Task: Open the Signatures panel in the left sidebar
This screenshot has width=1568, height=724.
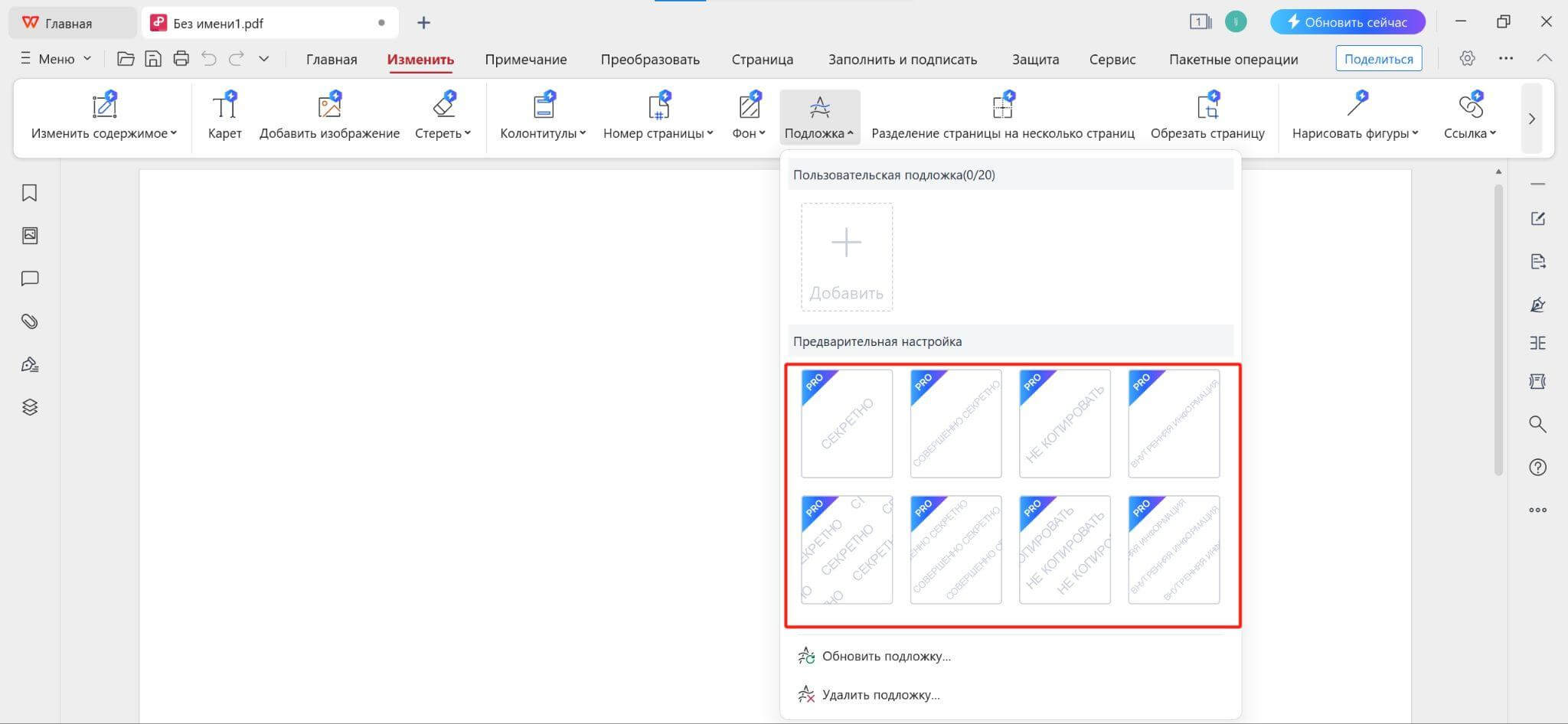Action: pyautogui.click(x=30, y=364)
